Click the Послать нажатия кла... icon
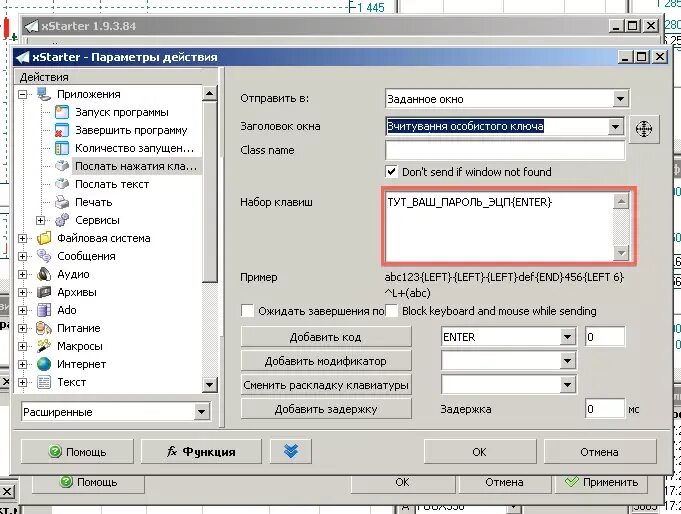The image size is (681, 514). click(x=62, y=166)
